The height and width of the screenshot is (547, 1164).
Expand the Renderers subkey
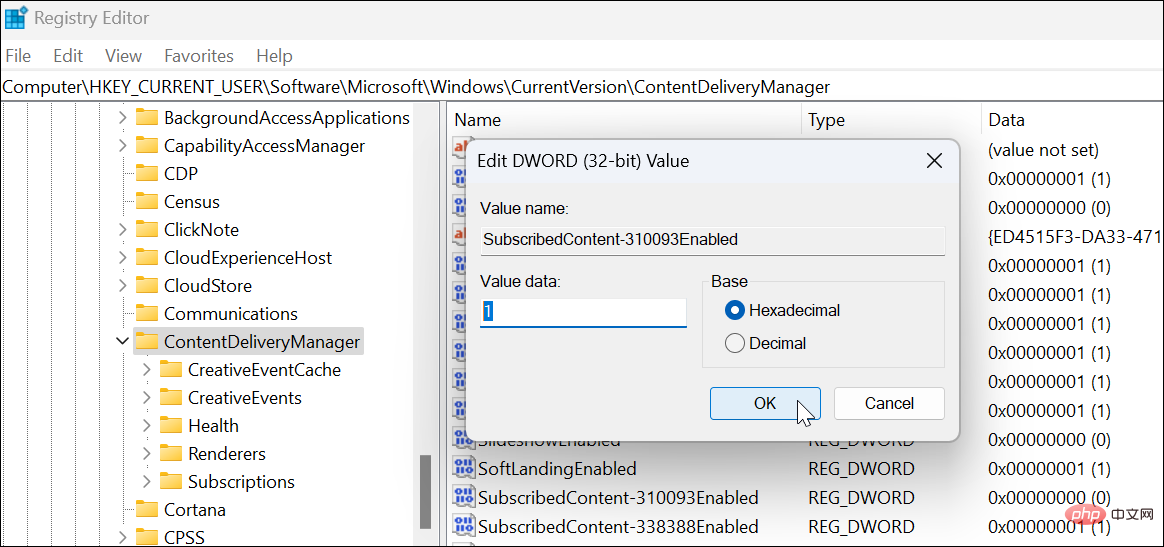[x=147, y=454]
